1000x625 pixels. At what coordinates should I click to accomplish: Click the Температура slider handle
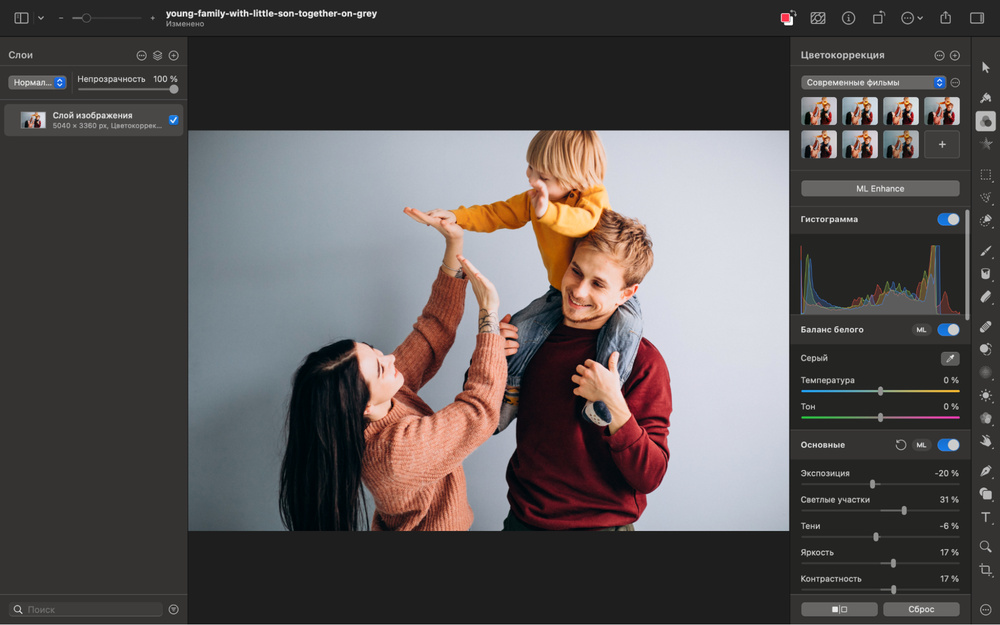click(x=878, y=390)
